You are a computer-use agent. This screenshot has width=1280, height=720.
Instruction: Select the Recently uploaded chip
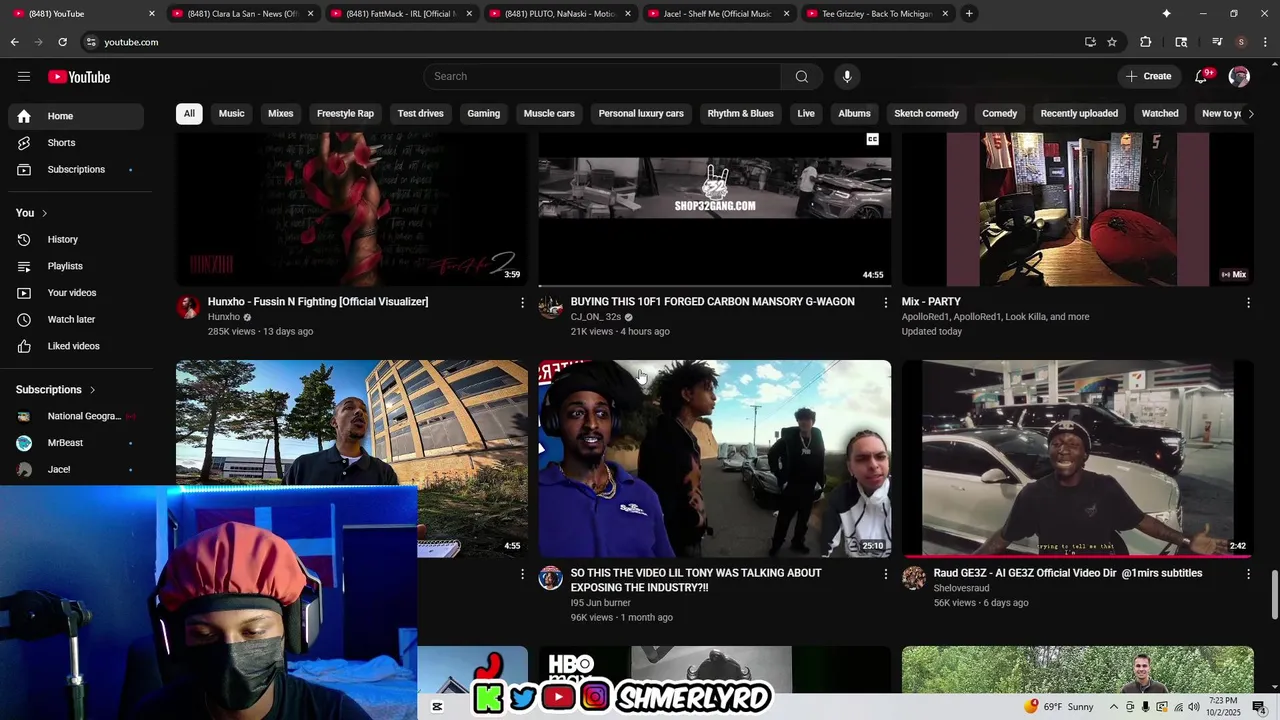1079,114
